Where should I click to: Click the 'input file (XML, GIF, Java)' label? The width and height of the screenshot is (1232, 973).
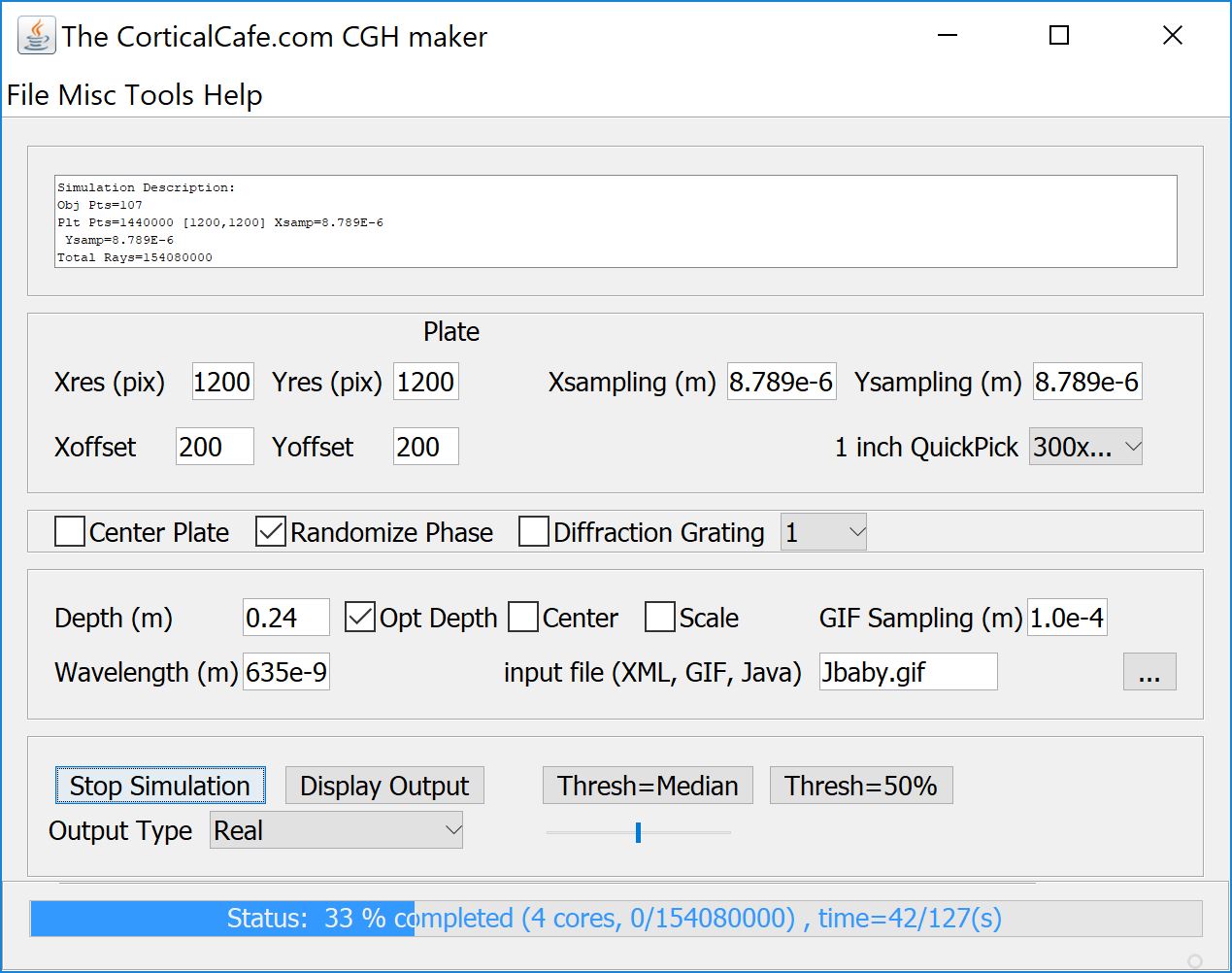[x=652, y=672]
